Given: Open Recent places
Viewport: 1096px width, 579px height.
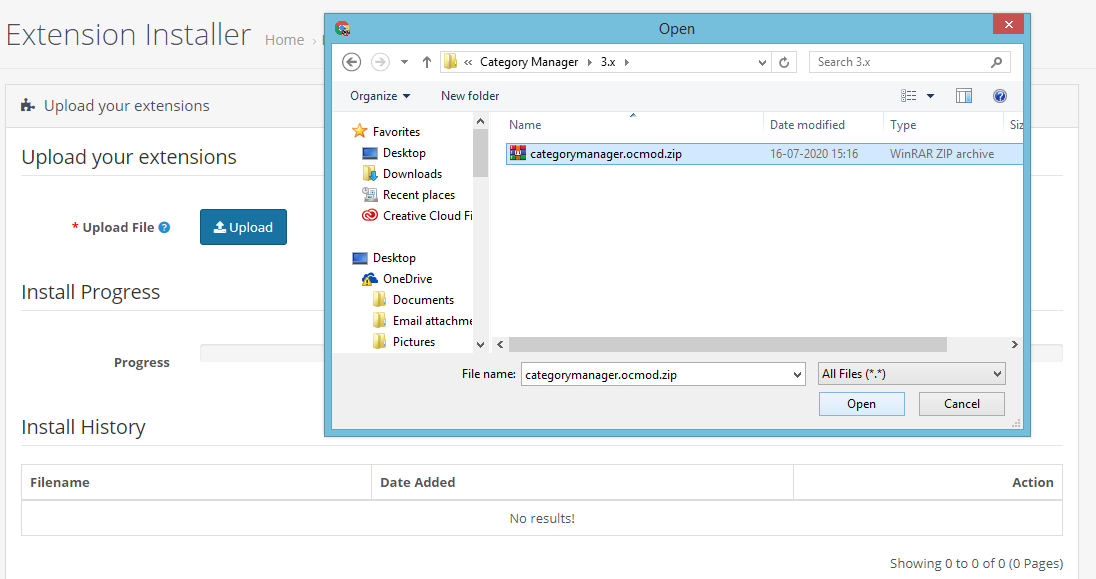Looking at the screenshot, I should click(x=419, y=194).
